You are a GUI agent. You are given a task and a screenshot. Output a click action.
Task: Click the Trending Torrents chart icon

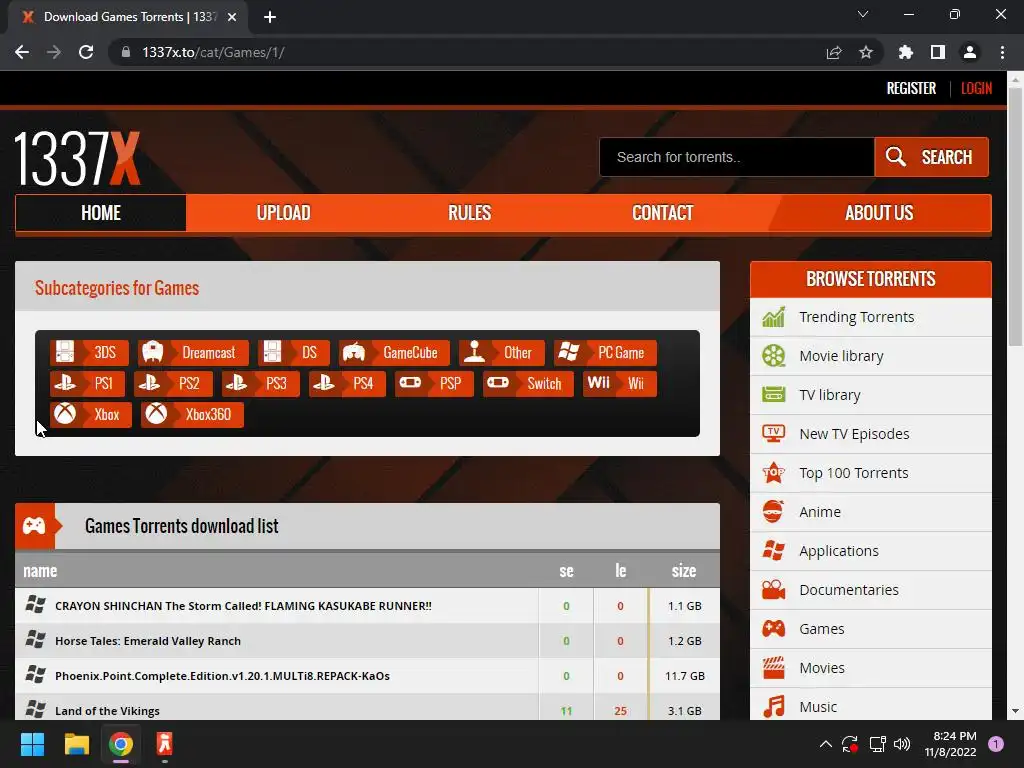774,317
